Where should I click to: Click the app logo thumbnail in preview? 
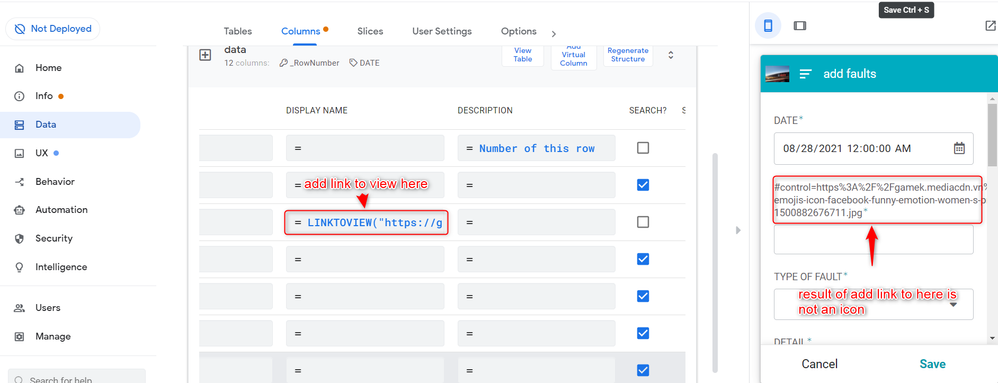777,74
